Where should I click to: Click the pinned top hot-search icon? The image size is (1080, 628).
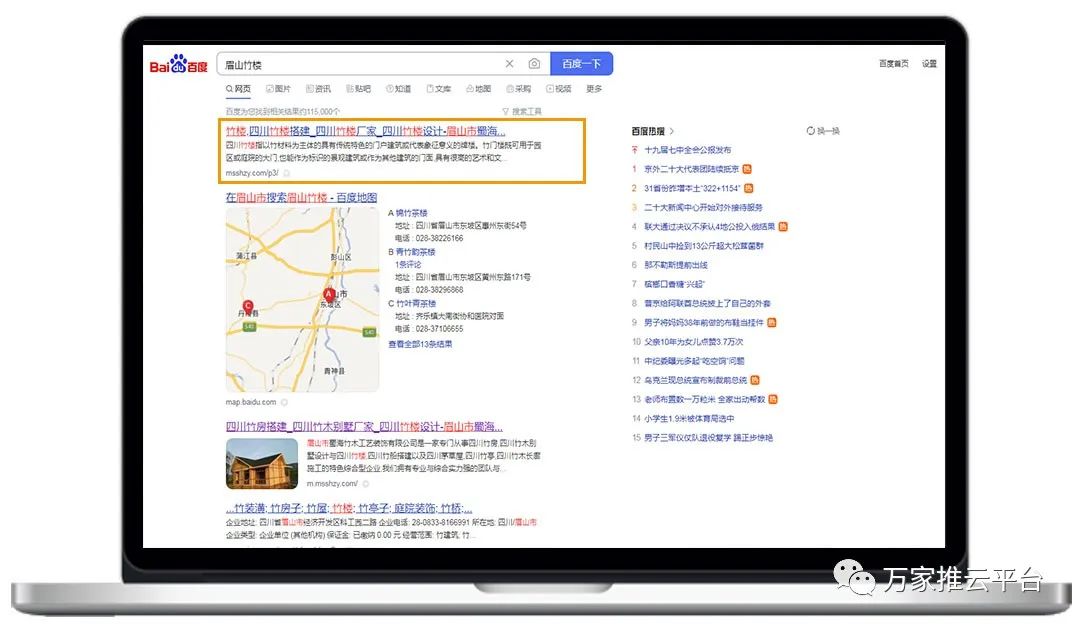pyautogui.click(x=635, y=150)
